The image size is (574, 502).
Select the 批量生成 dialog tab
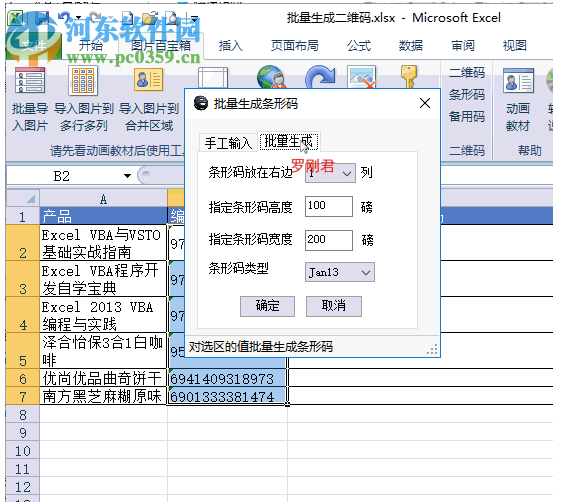pos(288,141)
